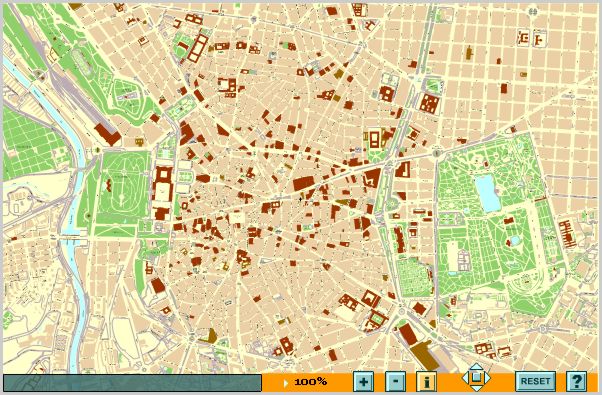Select the large blue lake in the east park
Image resolution: width=602 pixels, height=395 pixels.
487,193
